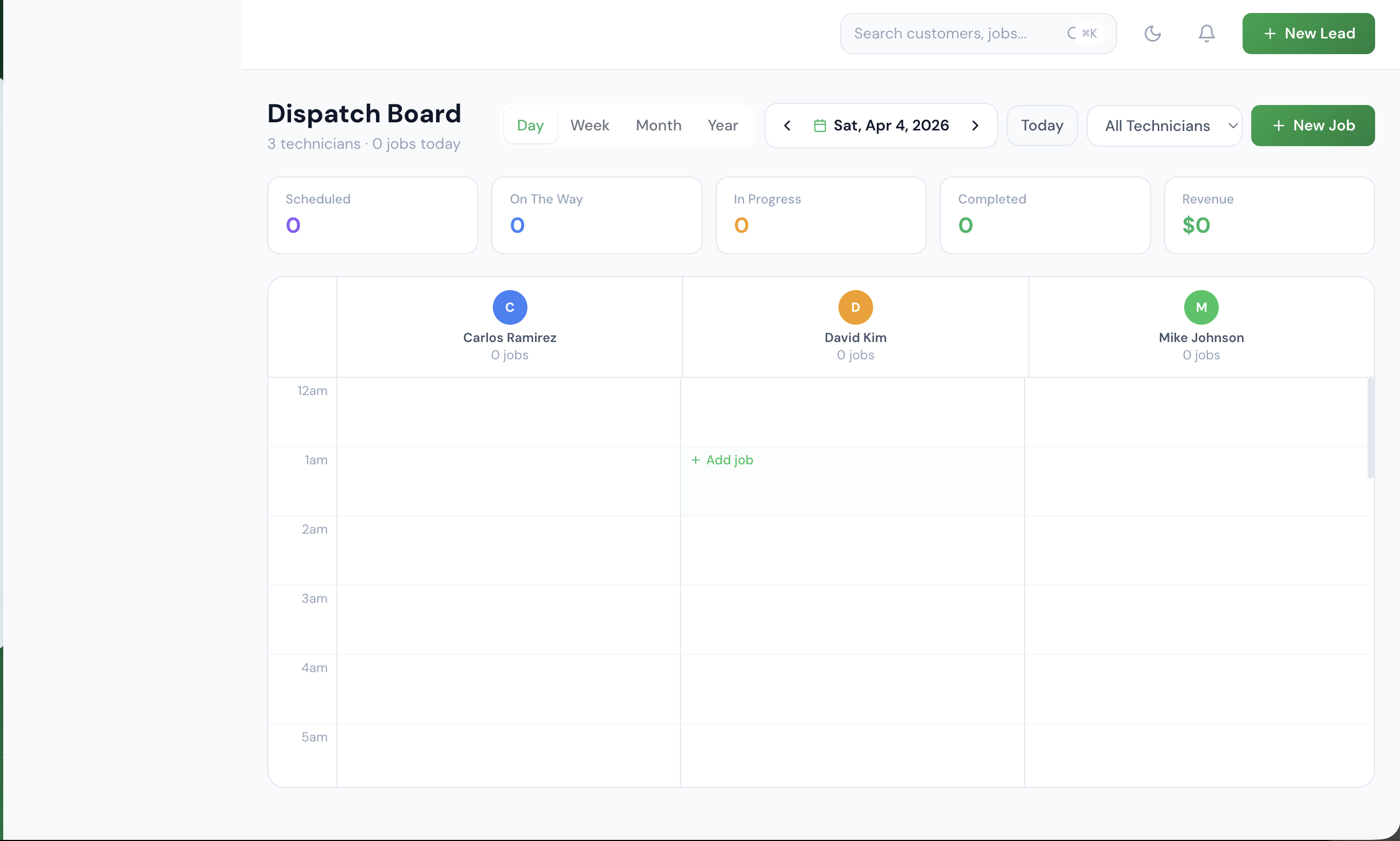Click David Kim avatar

[855, 307]
